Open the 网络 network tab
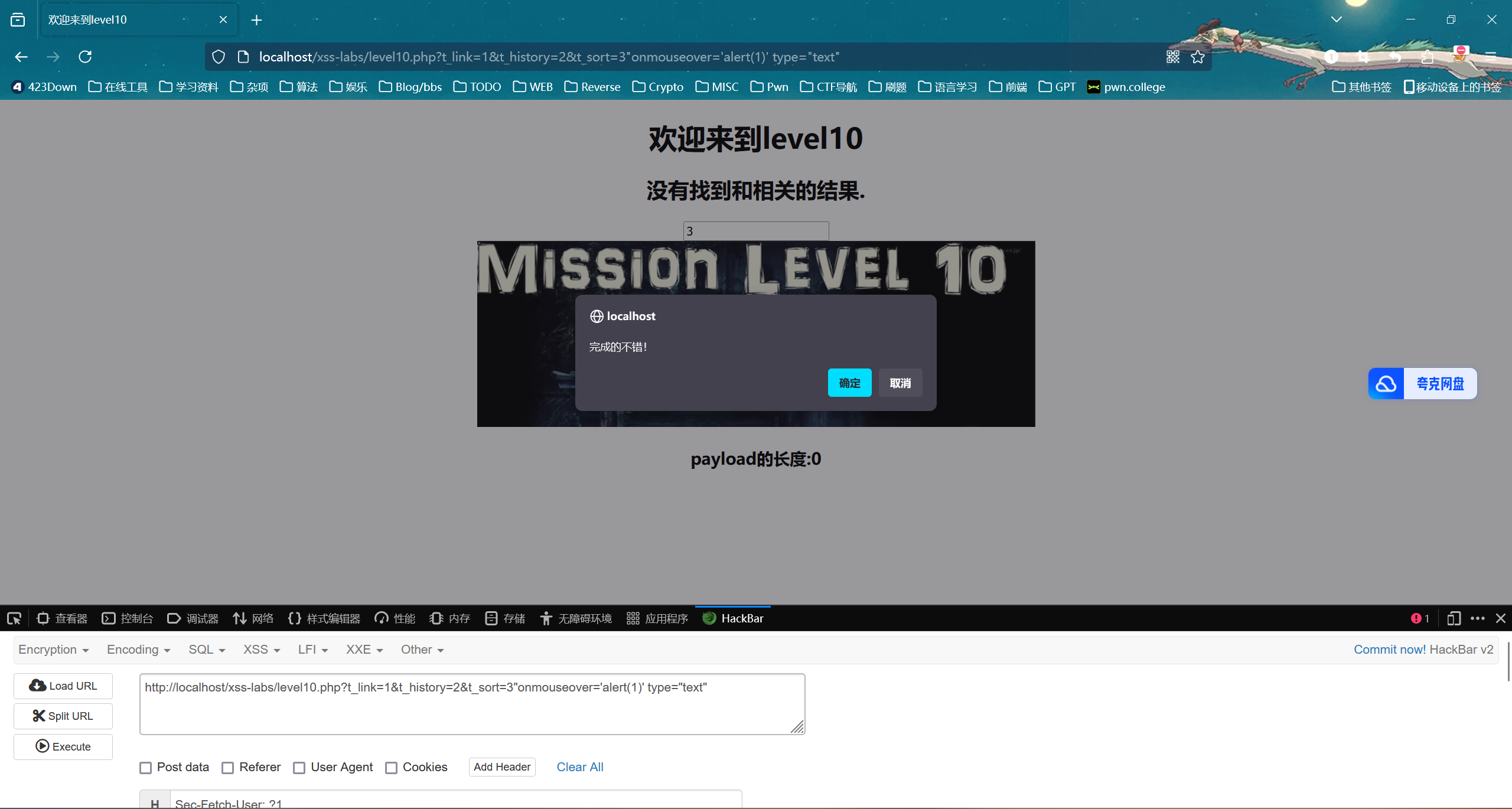Screen dimensions: 1512x809 coord(253,618)
